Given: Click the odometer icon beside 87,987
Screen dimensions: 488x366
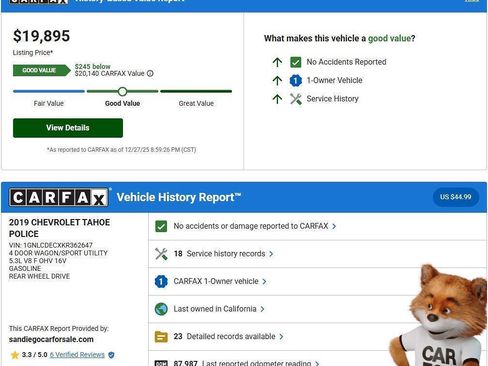Looking at the screenshot, I should (x=161, y=363).
